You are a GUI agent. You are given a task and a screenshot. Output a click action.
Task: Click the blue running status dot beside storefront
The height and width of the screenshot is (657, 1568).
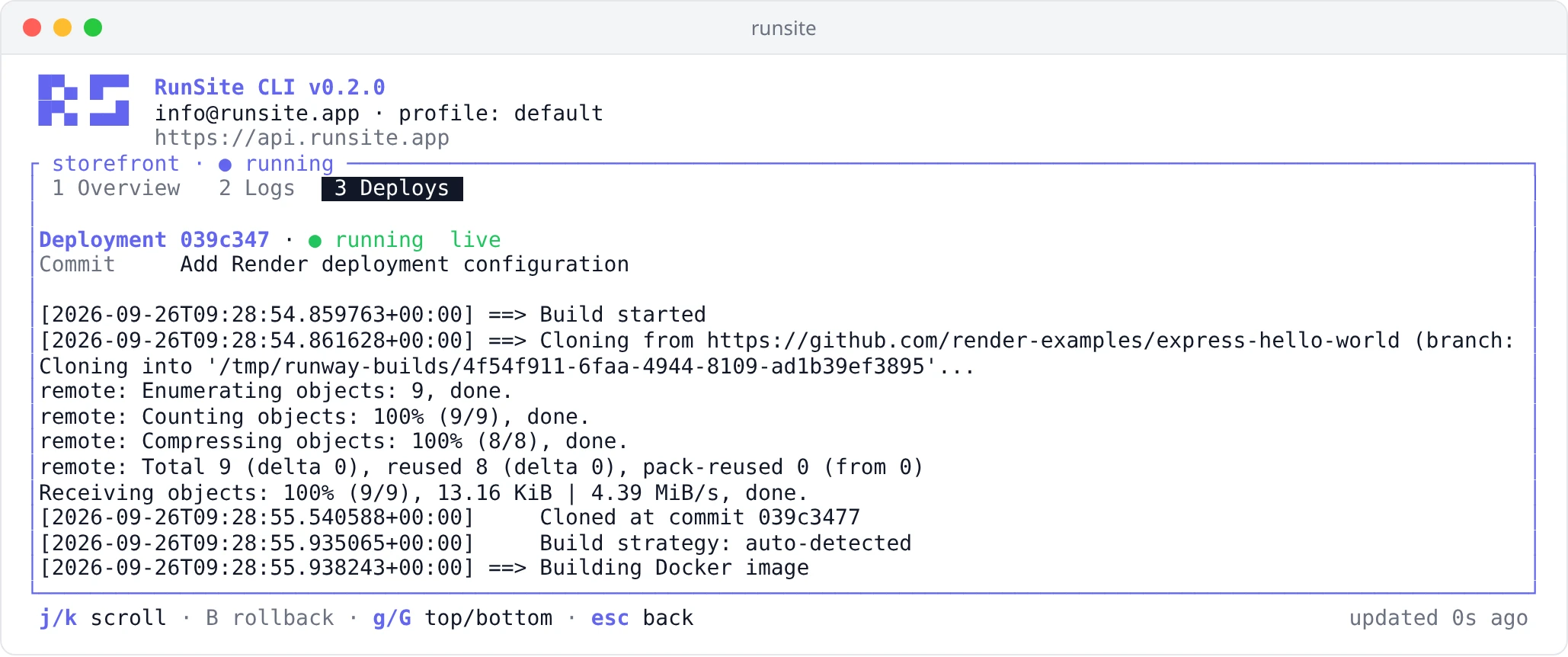pos(225,165)
